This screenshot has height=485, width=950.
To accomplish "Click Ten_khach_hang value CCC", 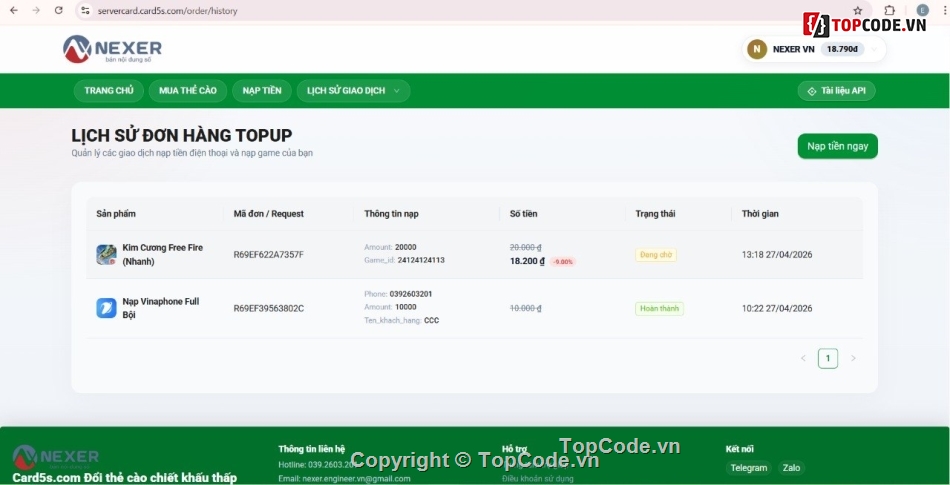I will pyautogui.click(x=431, y=320).
